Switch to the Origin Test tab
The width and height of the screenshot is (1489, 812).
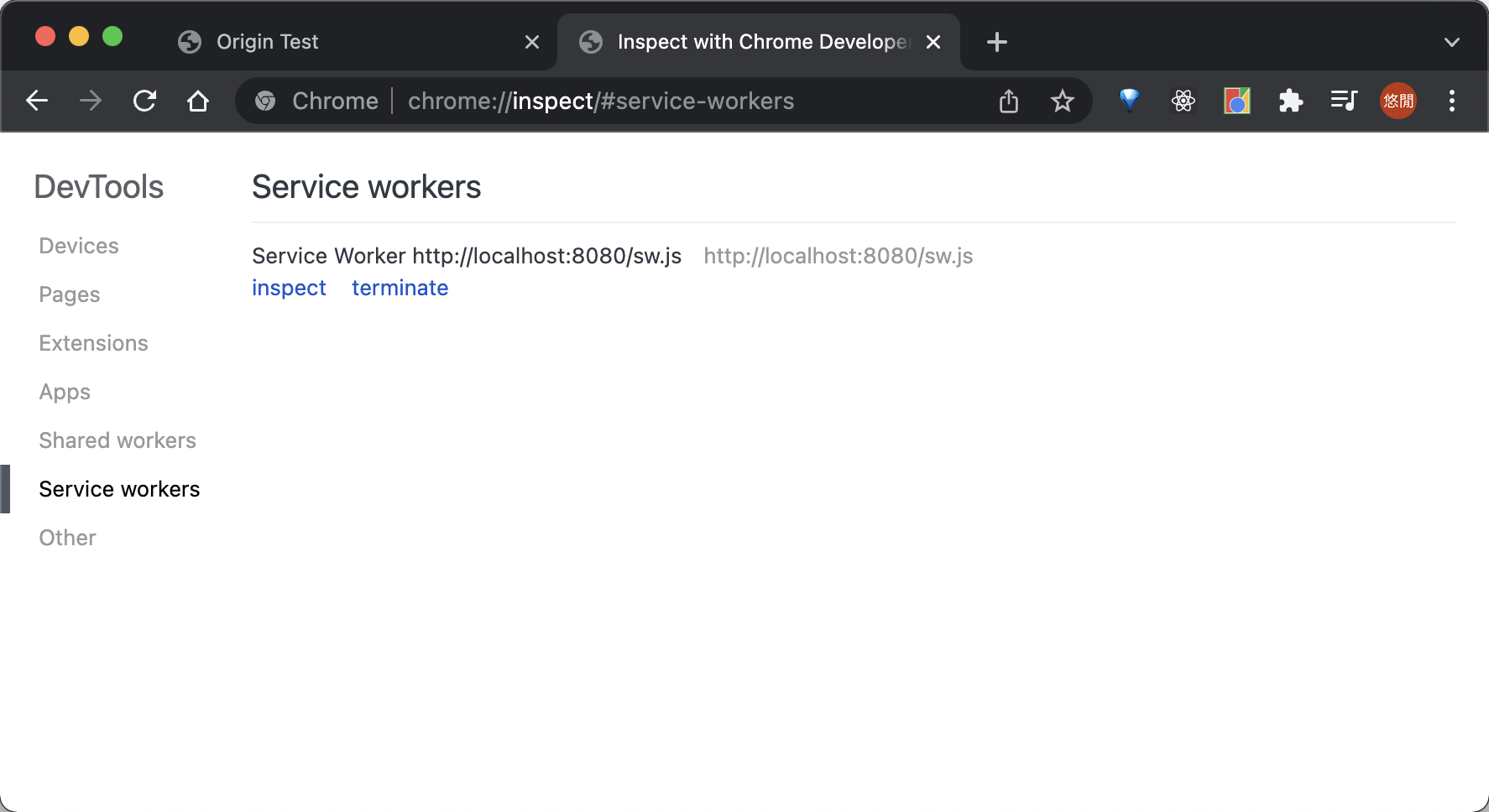click(336, 41)
